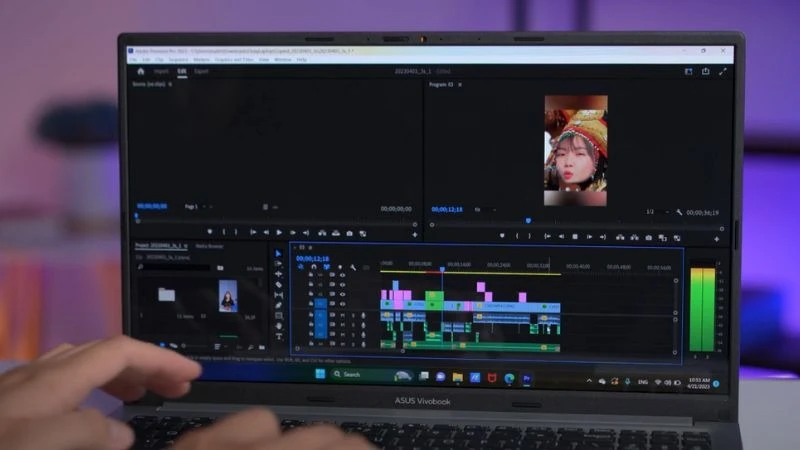The height and width of the screenshot is (450, 800).
Task: Switch to the Media Browser tab
Action: [x=209, y=246]
